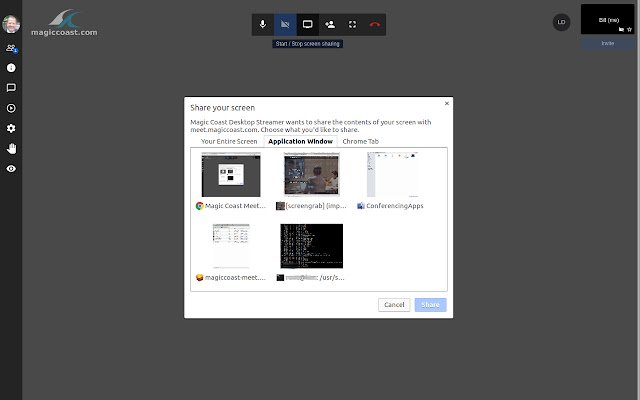Toggle full screen mode icon

(x=352, y=24)
